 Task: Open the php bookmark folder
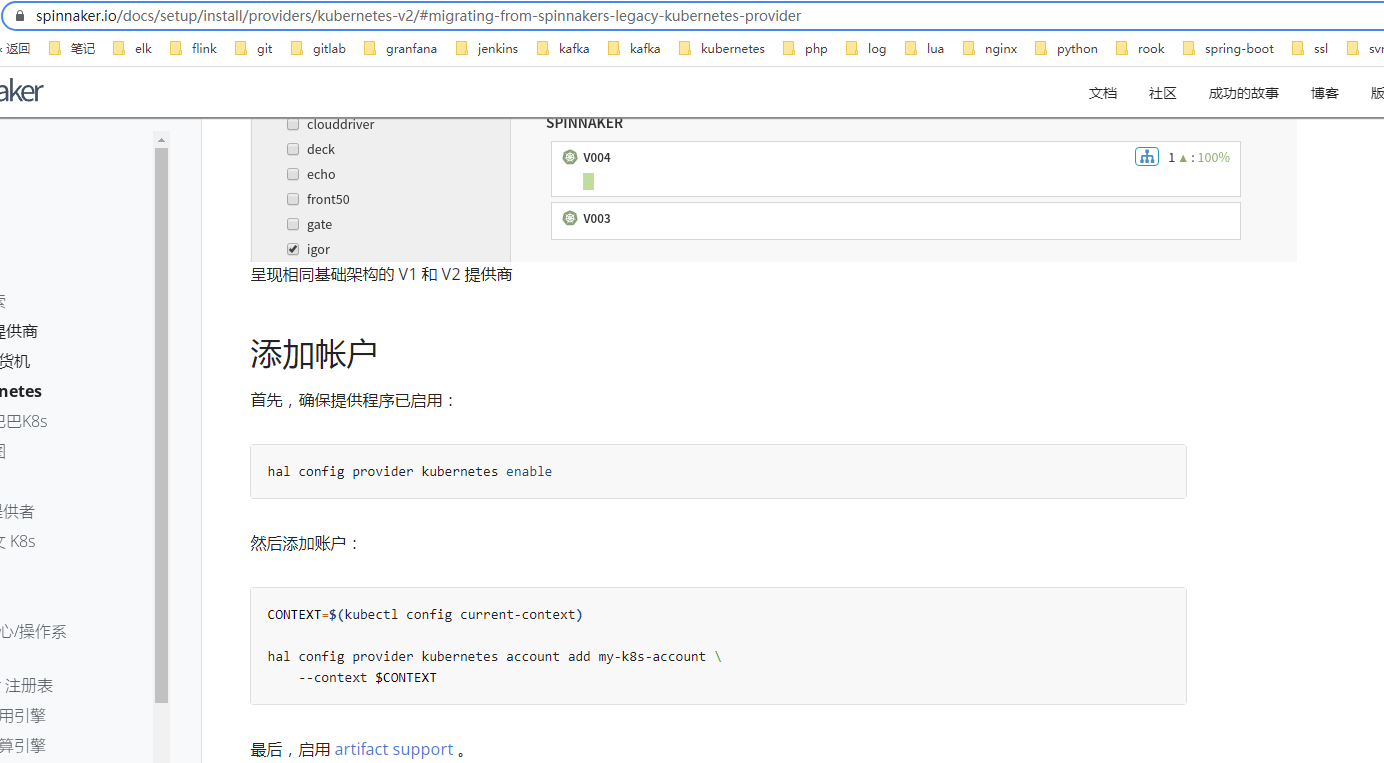click(x=806, y=48)
